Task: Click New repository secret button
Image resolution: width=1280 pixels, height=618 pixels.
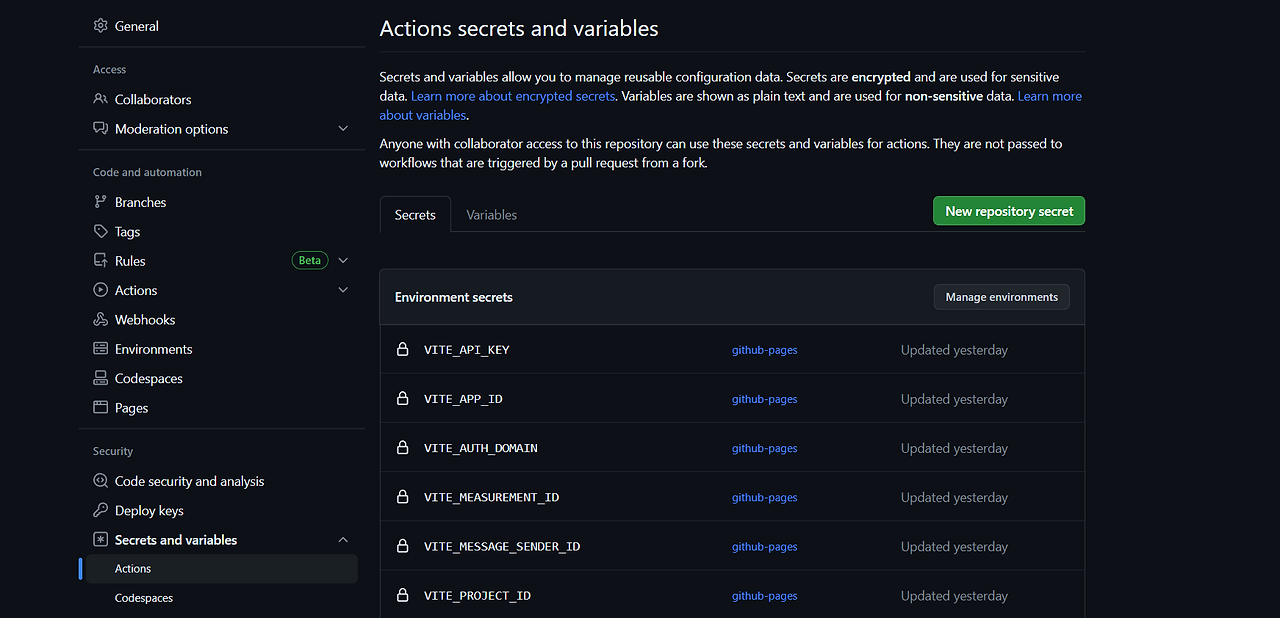Action: pos(1009,211)
